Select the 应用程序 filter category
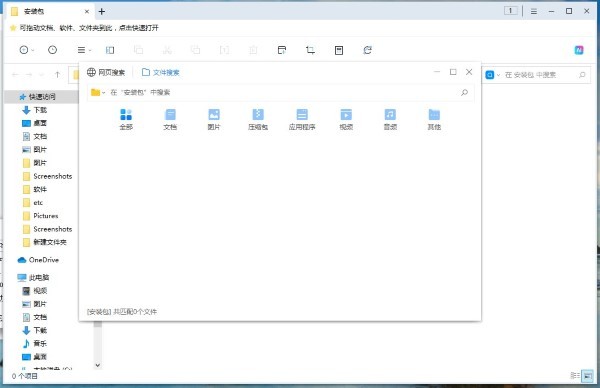The width and height of the screenshot is (600, 388). (302, 119)
